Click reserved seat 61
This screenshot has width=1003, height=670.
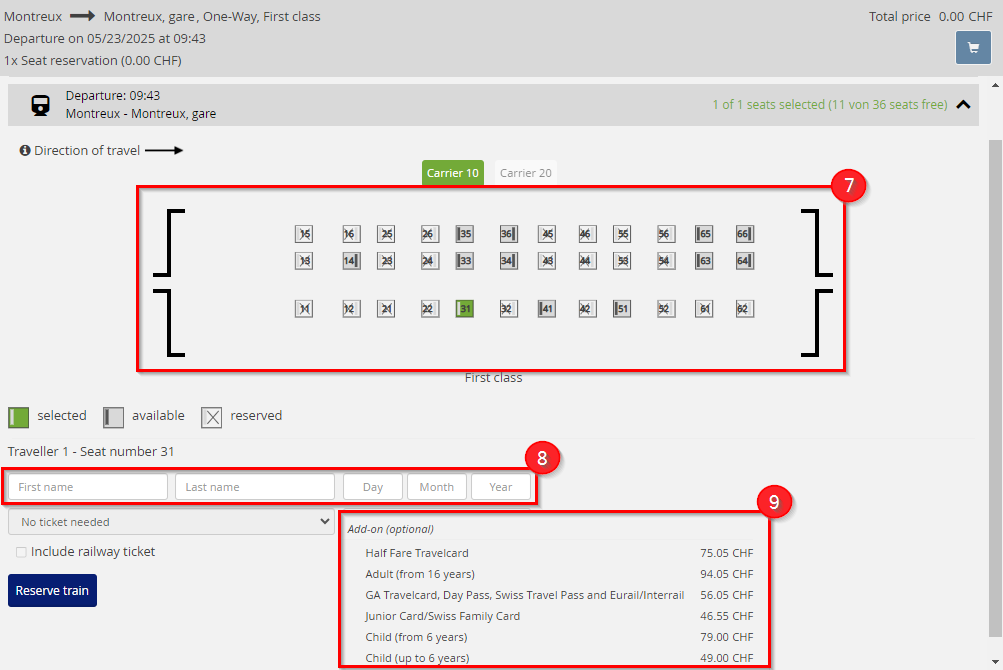click(x=704, y=308)
